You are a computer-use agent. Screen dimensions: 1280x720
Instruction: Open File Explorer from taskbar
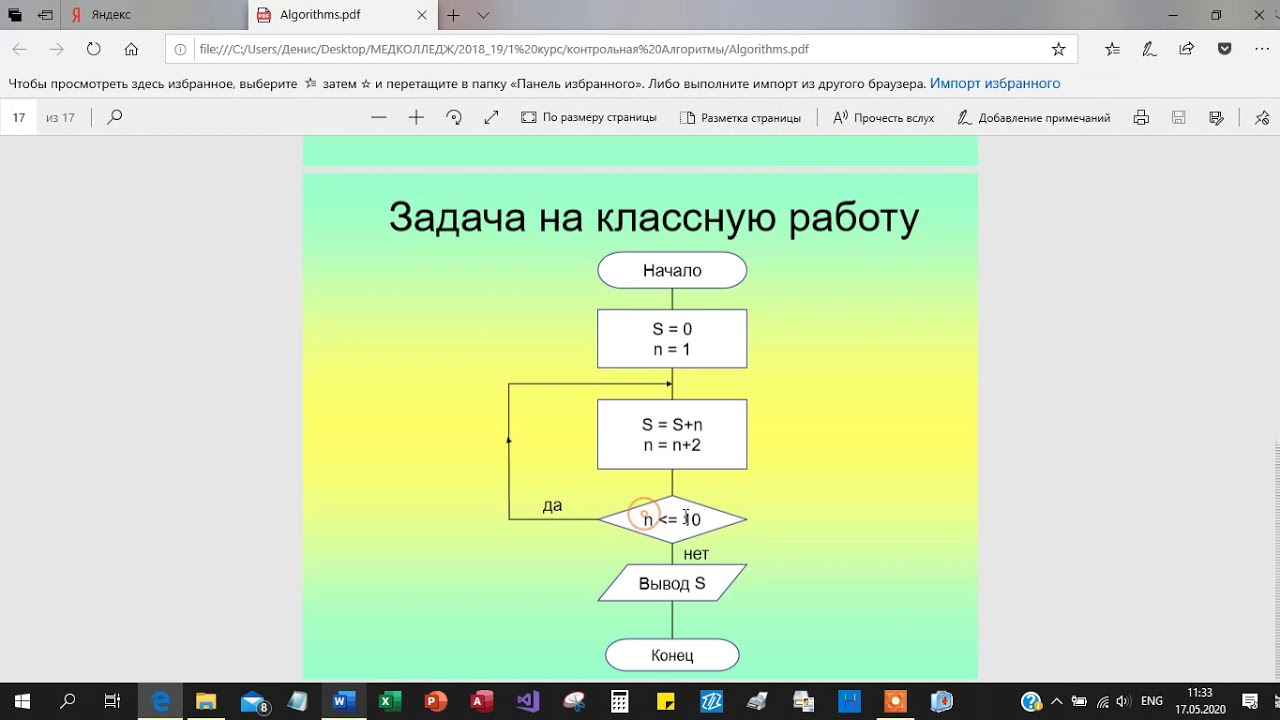pyautogui.click(x=206, y=701)
